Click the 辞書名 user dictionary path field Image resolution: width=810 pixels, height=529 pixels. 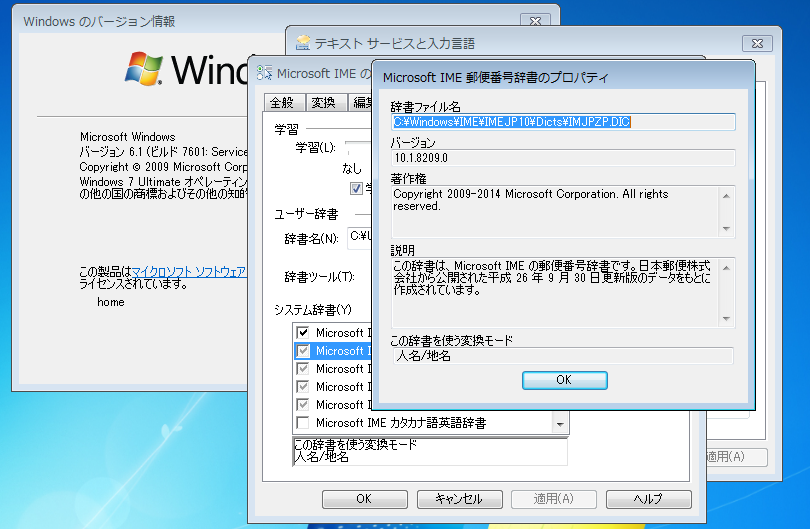[359, 237]
